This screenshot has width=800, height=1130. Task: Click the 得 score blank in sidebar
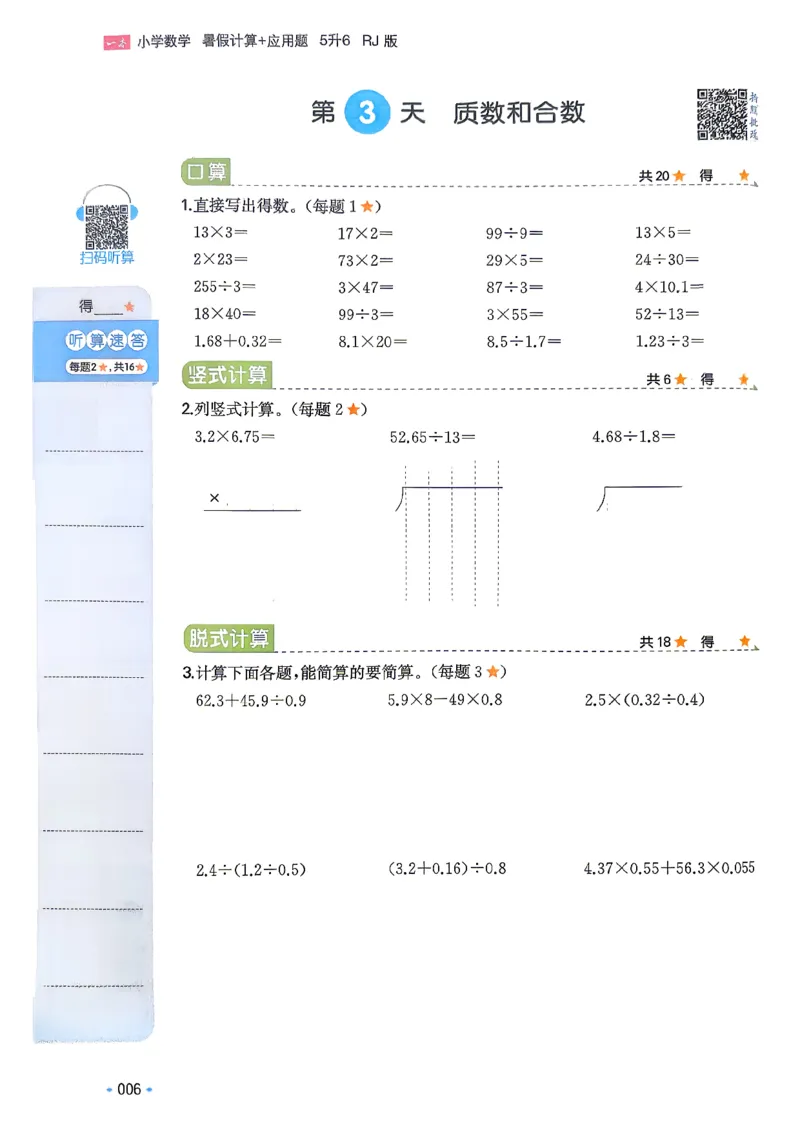coord(106,307)
